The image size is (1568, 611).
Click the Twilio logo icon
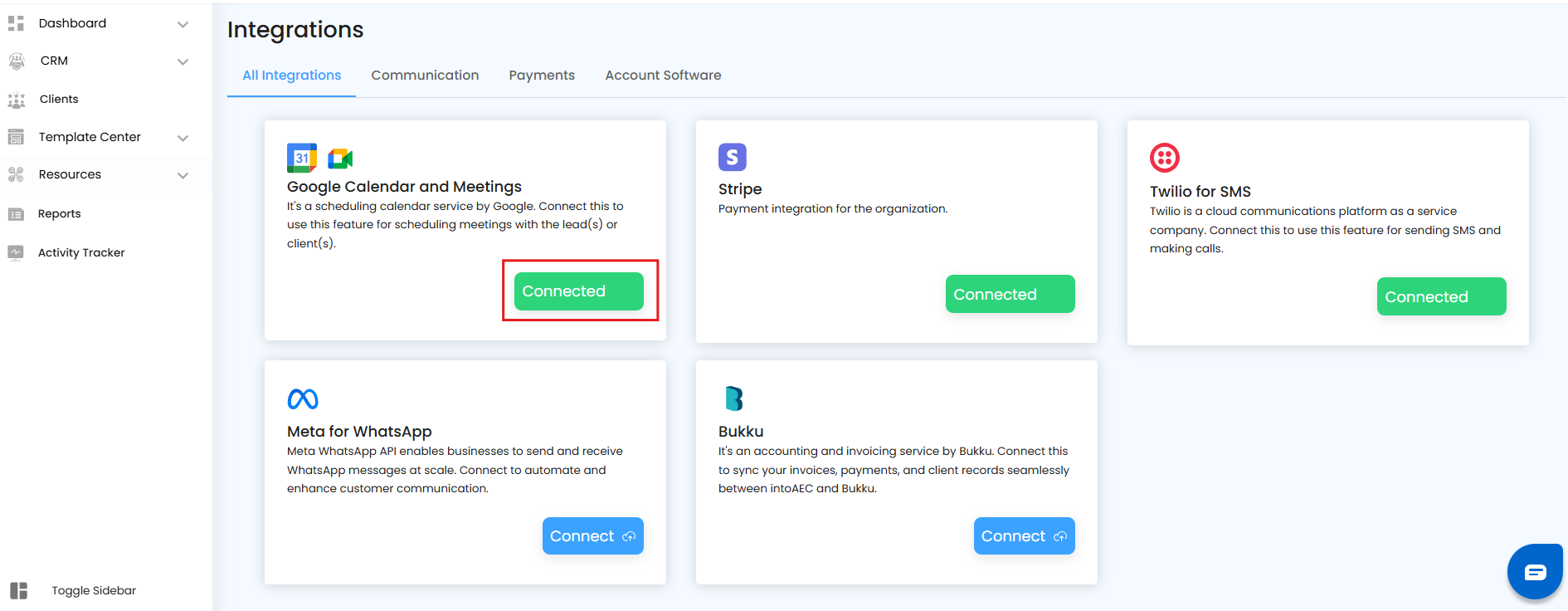tap(1164, 157)
